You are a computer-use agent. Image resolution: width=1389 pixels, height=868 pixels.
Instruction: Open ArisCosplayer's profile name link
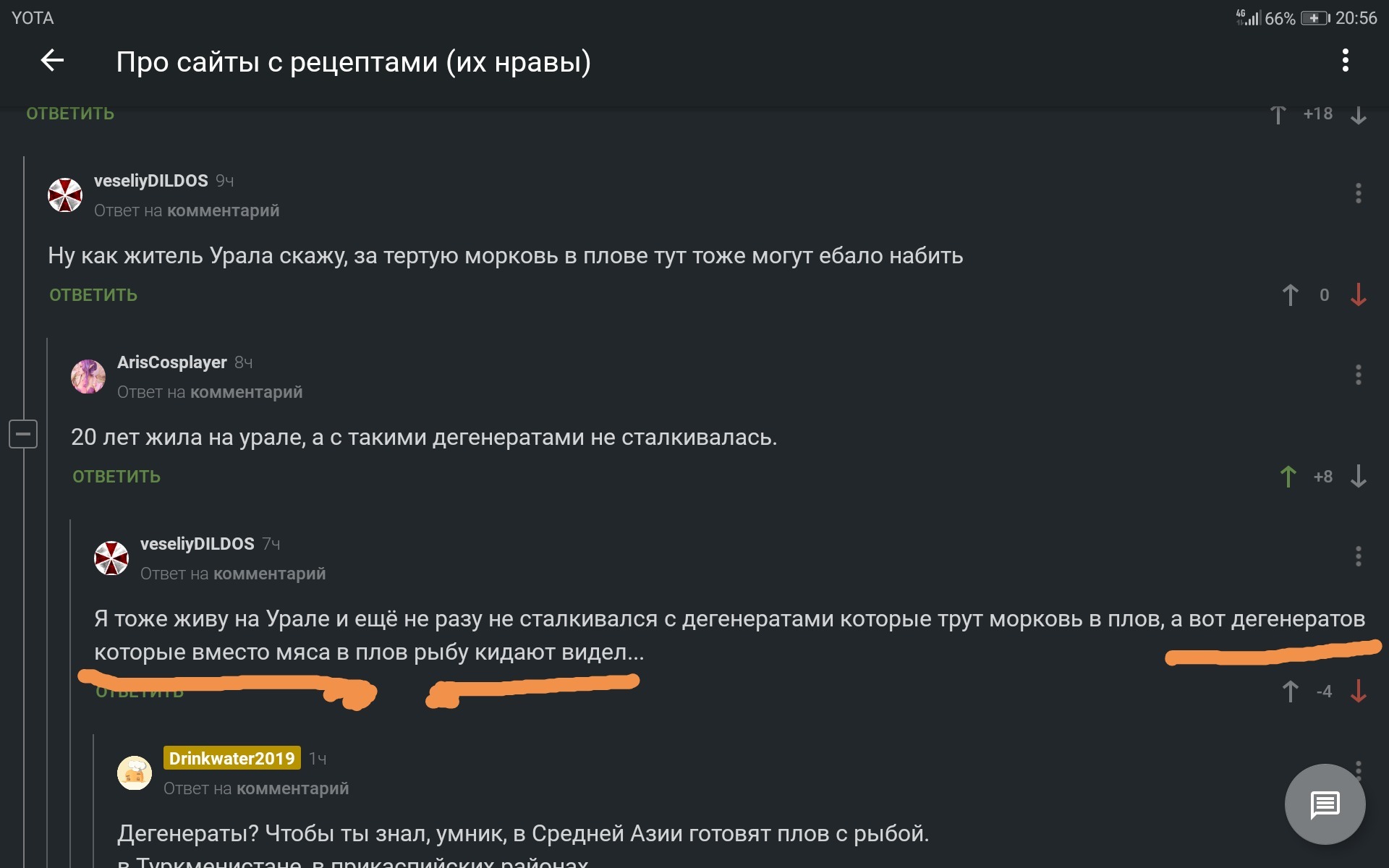point(172,362)
